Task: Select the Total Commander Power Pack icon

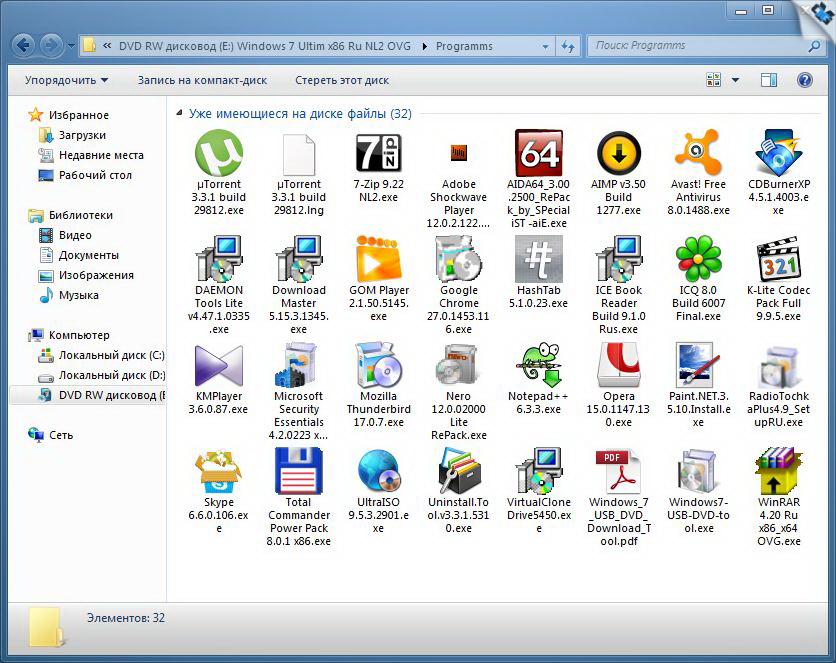Action: tap(299, 471)
